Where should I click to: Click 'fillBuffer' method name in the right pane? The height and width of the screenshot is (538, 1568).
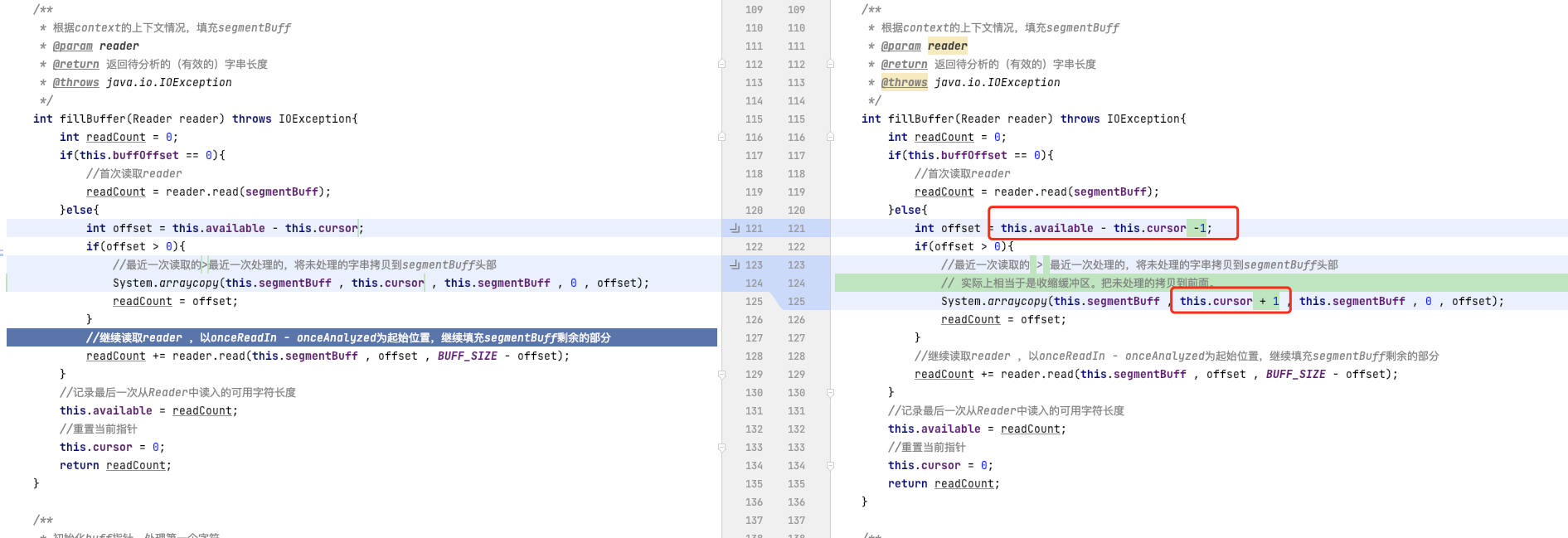[921, 119]
